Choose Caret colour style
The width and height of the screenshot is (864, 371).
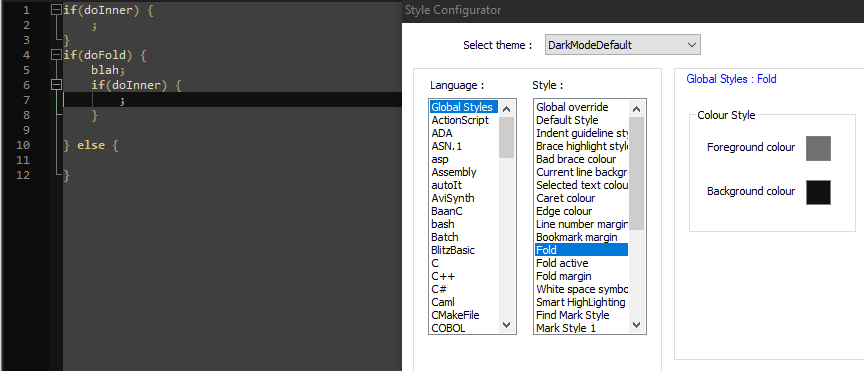pyautogui.click(x=581, y=198)
